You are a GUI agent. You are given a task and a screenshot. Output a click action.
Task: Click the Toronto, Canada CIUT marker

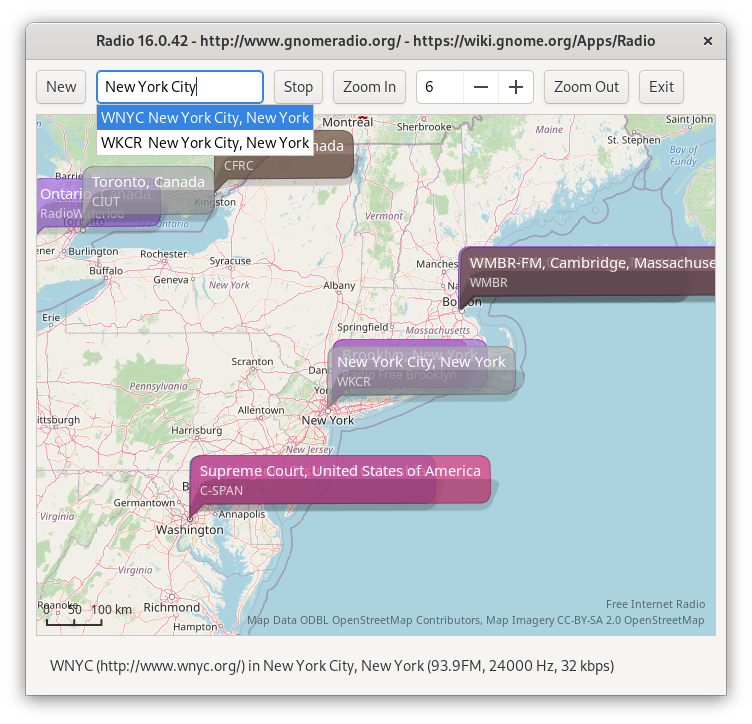(148, 191)
